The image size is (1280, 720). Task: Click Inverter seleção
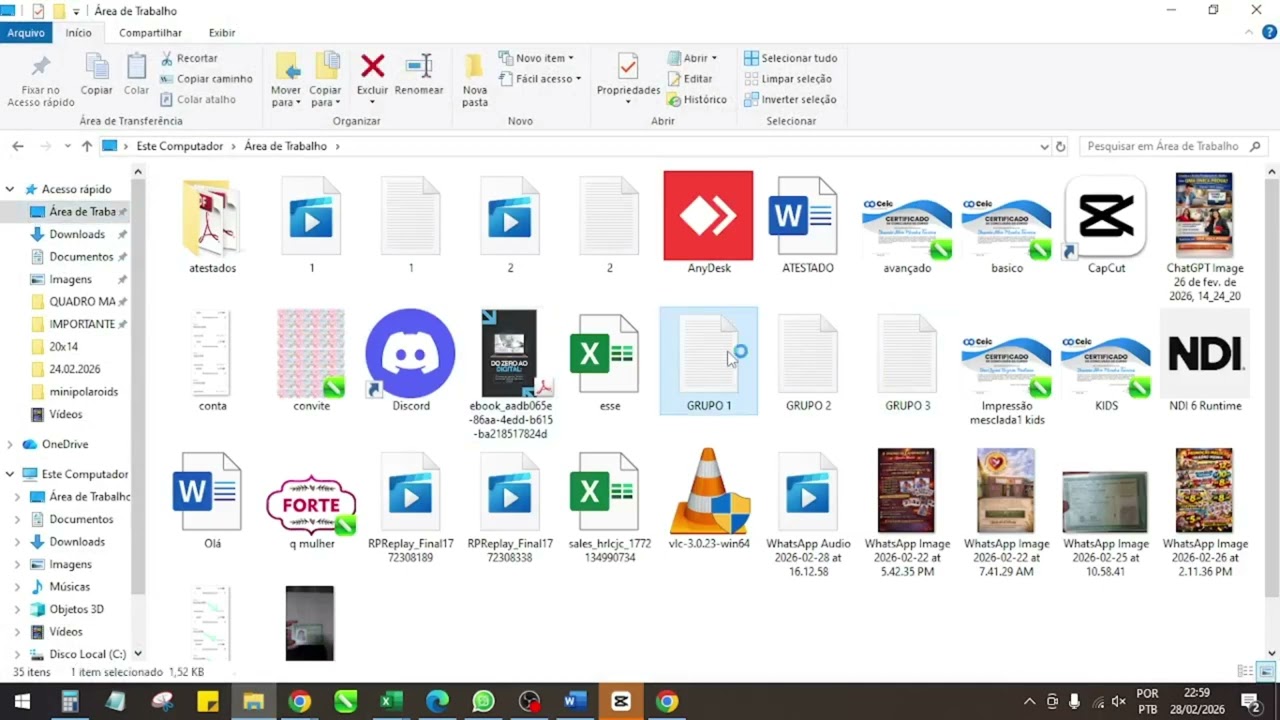[x=789, y=100]
